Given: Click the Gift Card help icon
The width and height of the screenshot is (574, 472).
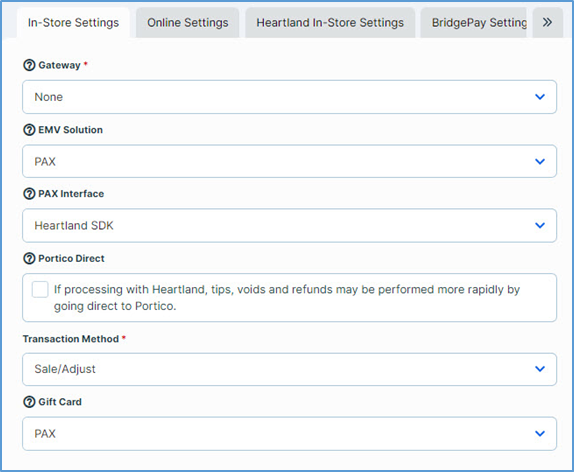Looking at the screenshot, I should click(x=29, y=402).
